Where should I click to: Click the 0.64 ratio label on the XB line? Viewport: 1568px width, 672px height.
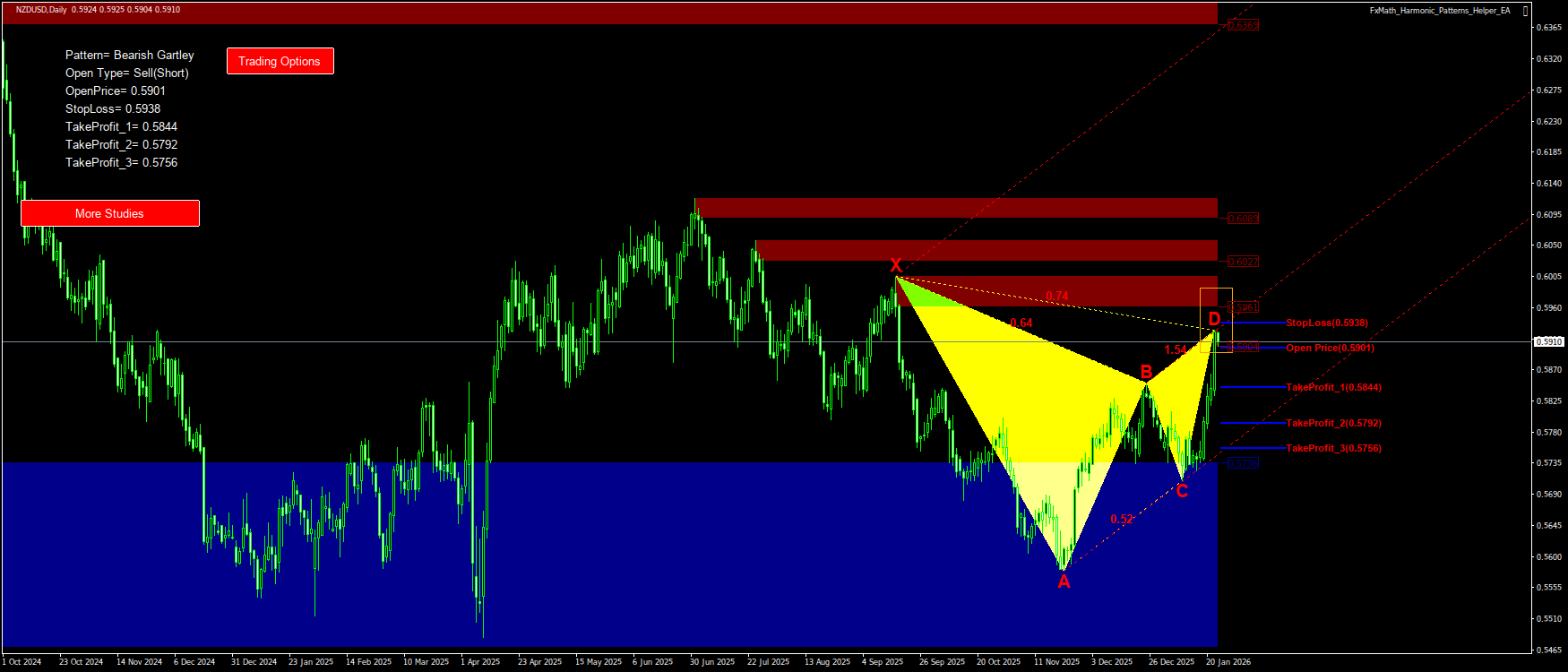click(1021, 323)
